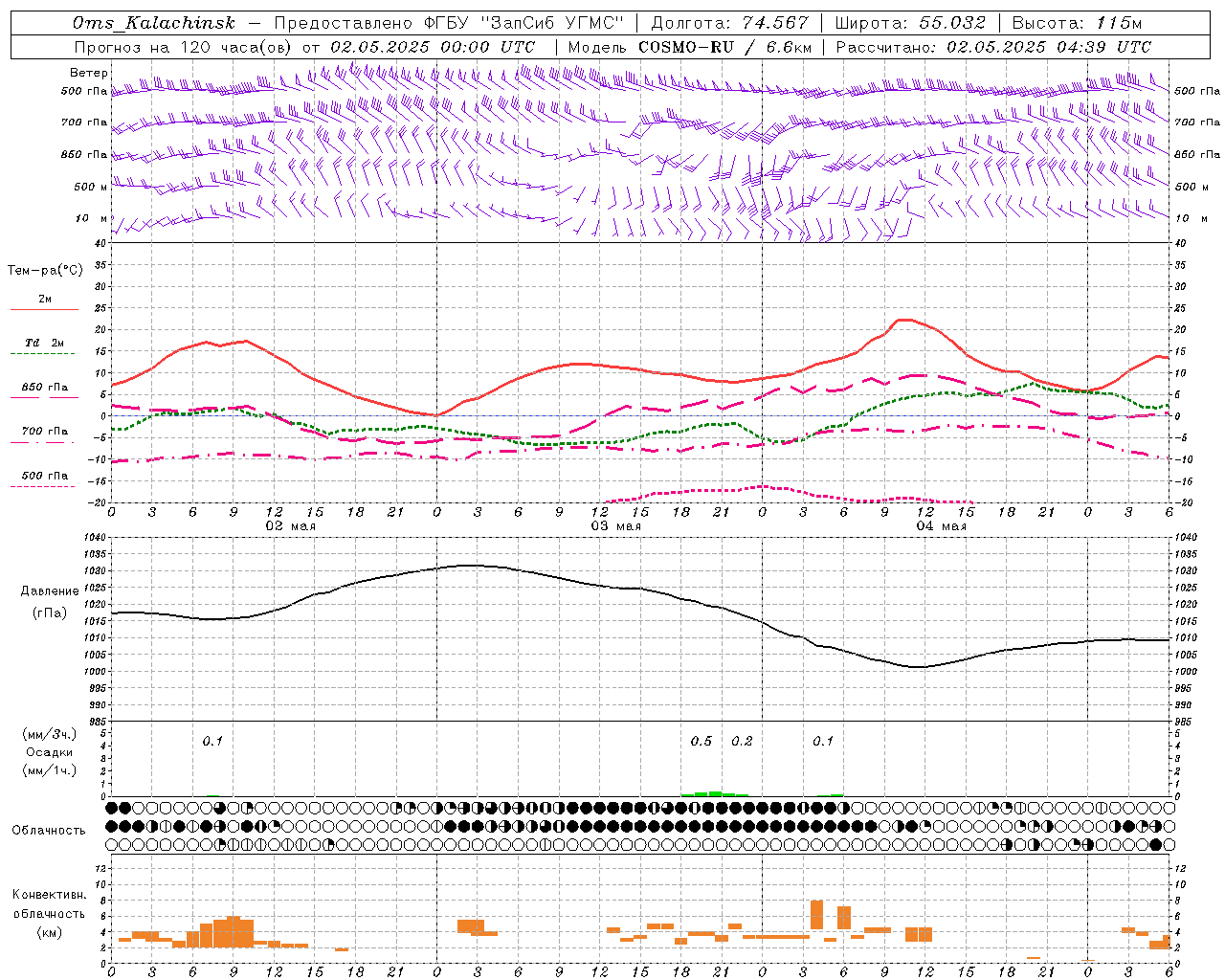This screenshot has height=980, width=1225.
Task: Click the '700 гПа' temperature legend entry
Action: point(45,431)
